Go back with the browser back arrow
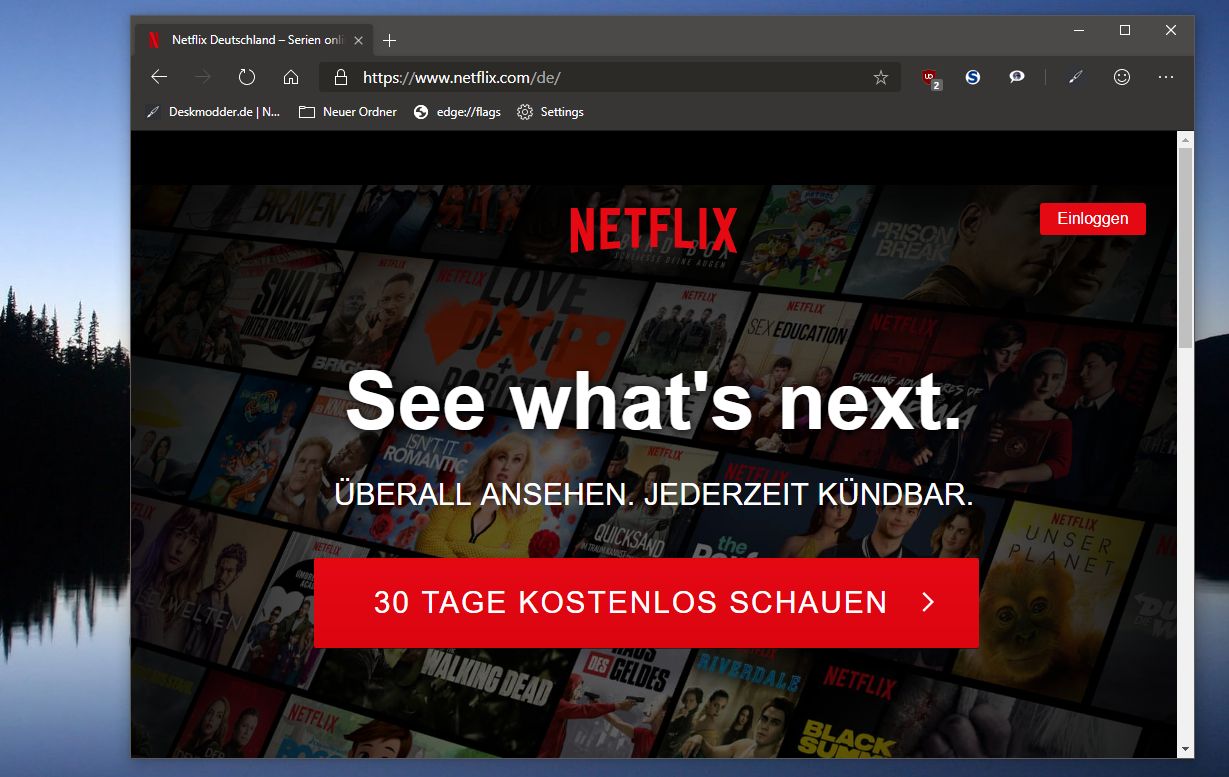The width and height of the screenshot is (1229, 777). 158,77
